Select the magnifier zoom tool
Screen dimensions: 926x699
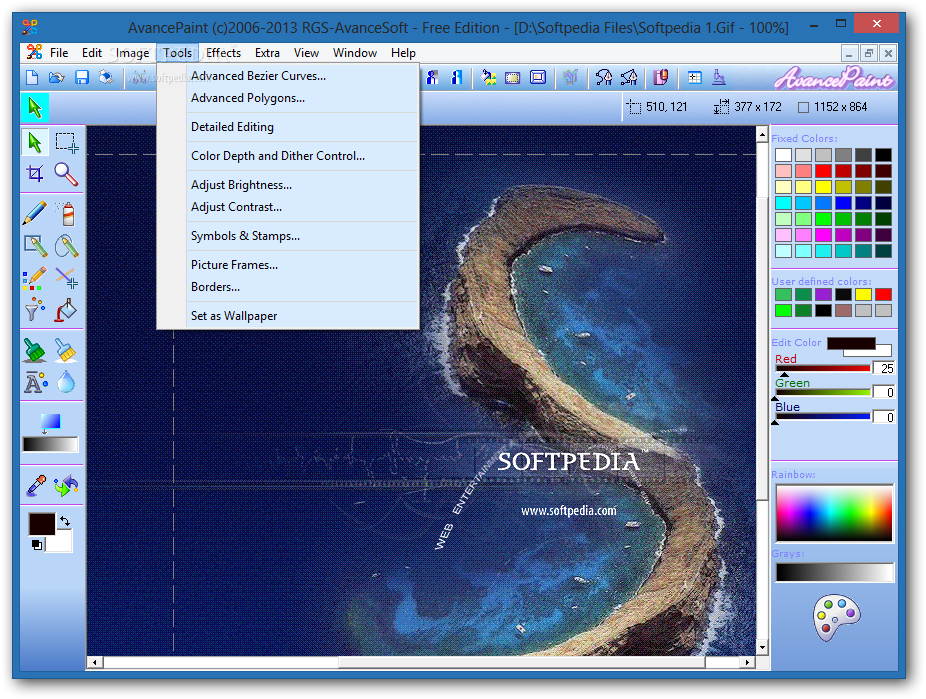(x=66, y=174)
